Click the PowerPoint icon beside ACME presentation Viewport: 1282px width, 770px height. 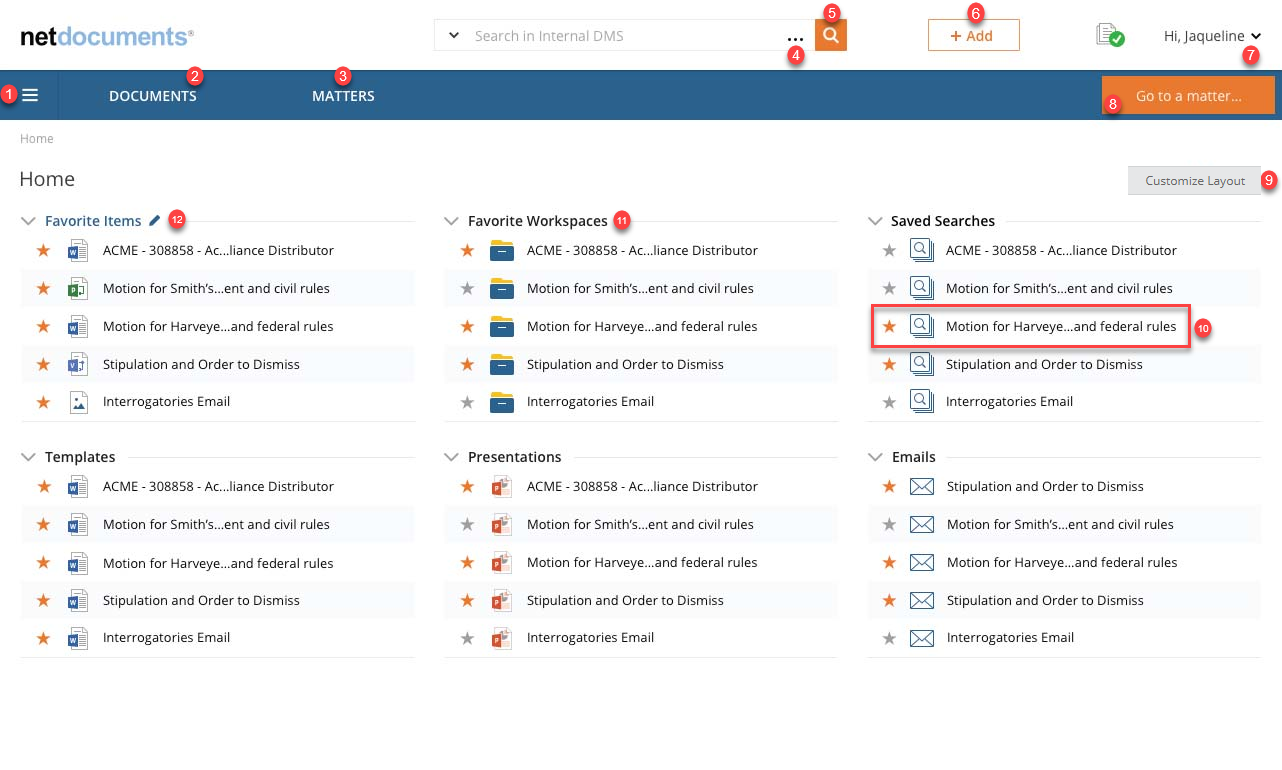point(500,486)
